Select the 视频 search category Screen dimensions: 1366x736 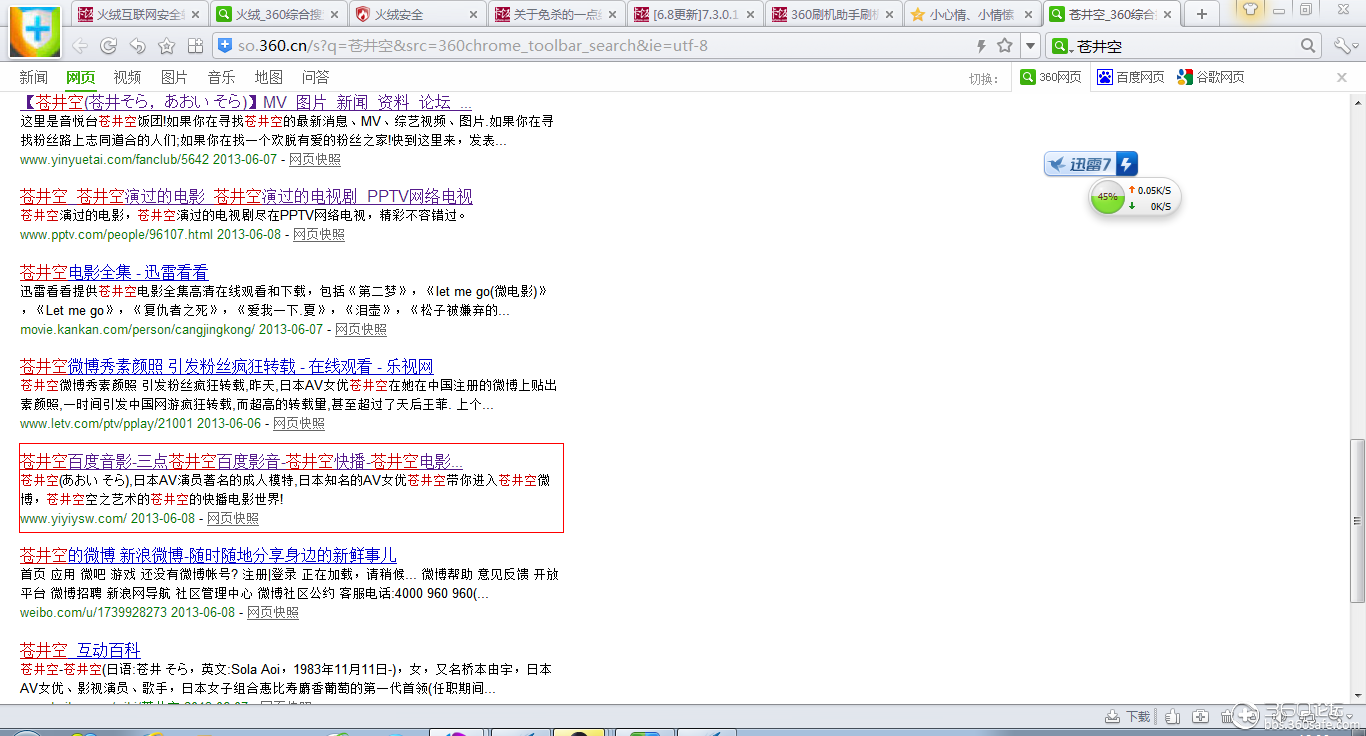click(x=127, y=77)
